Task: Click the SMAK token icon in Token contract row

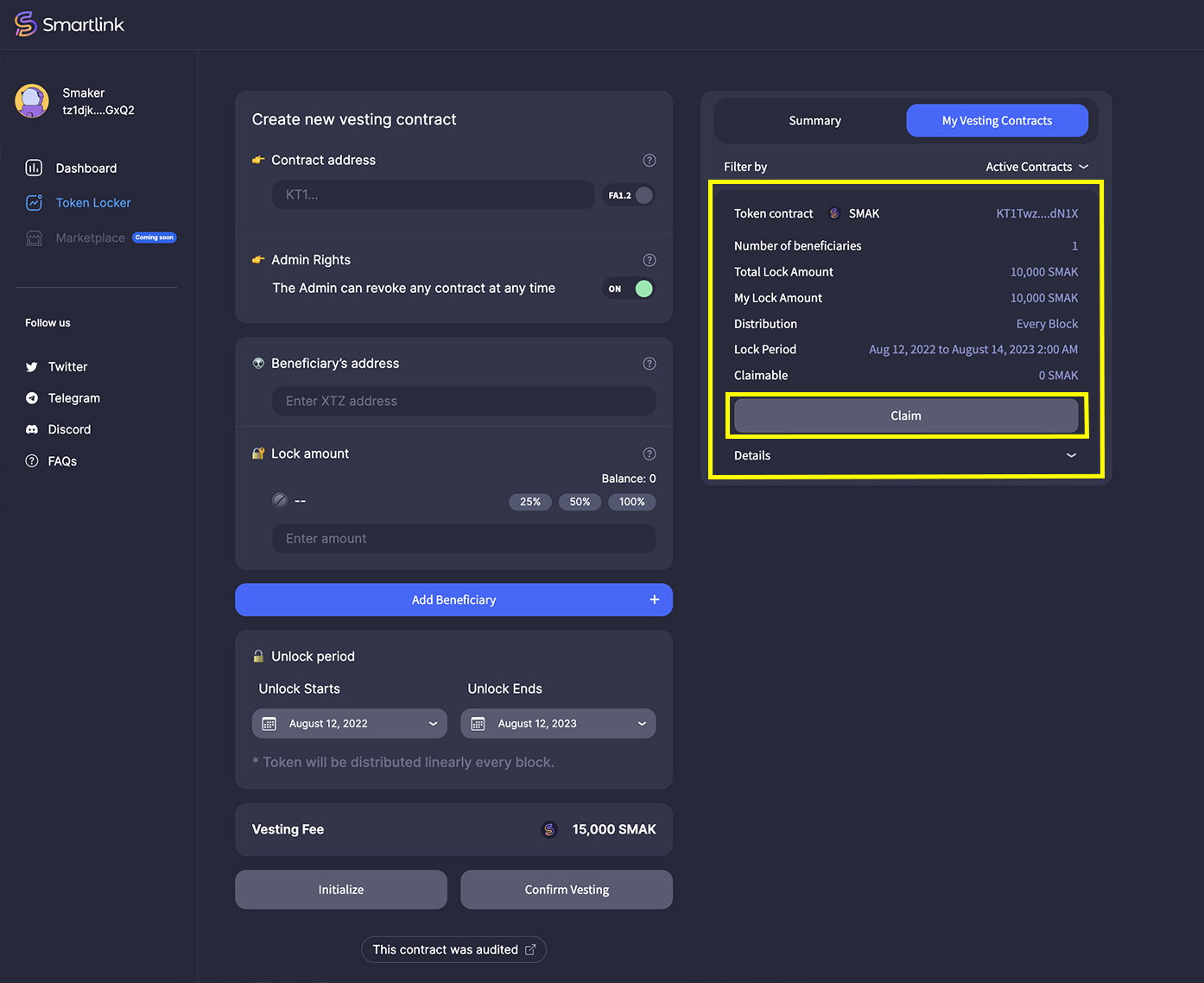Action: (x=834, y=213)
